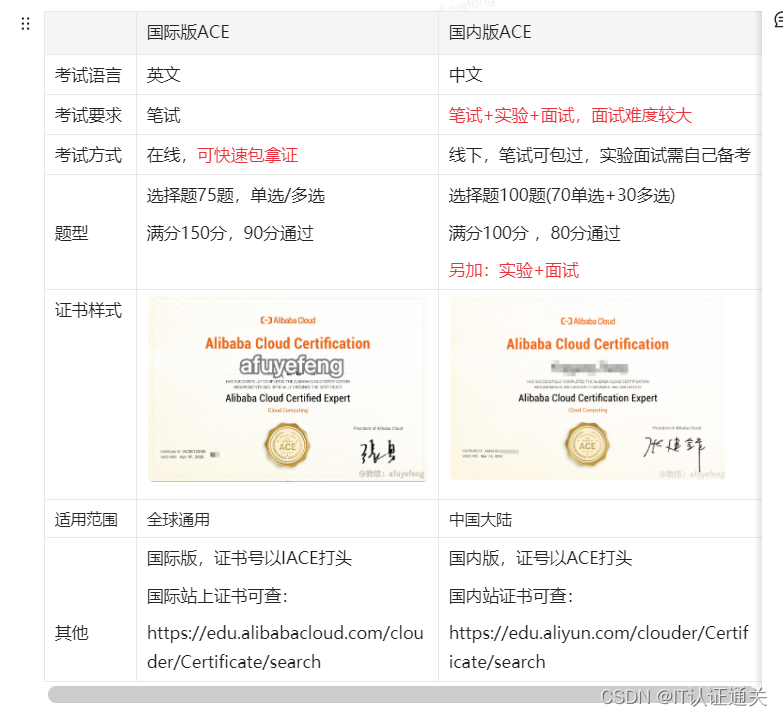This screenshot has height=717, width=783.
Task: Click the six-dot drag handle icon
Action: pos(25,23)
